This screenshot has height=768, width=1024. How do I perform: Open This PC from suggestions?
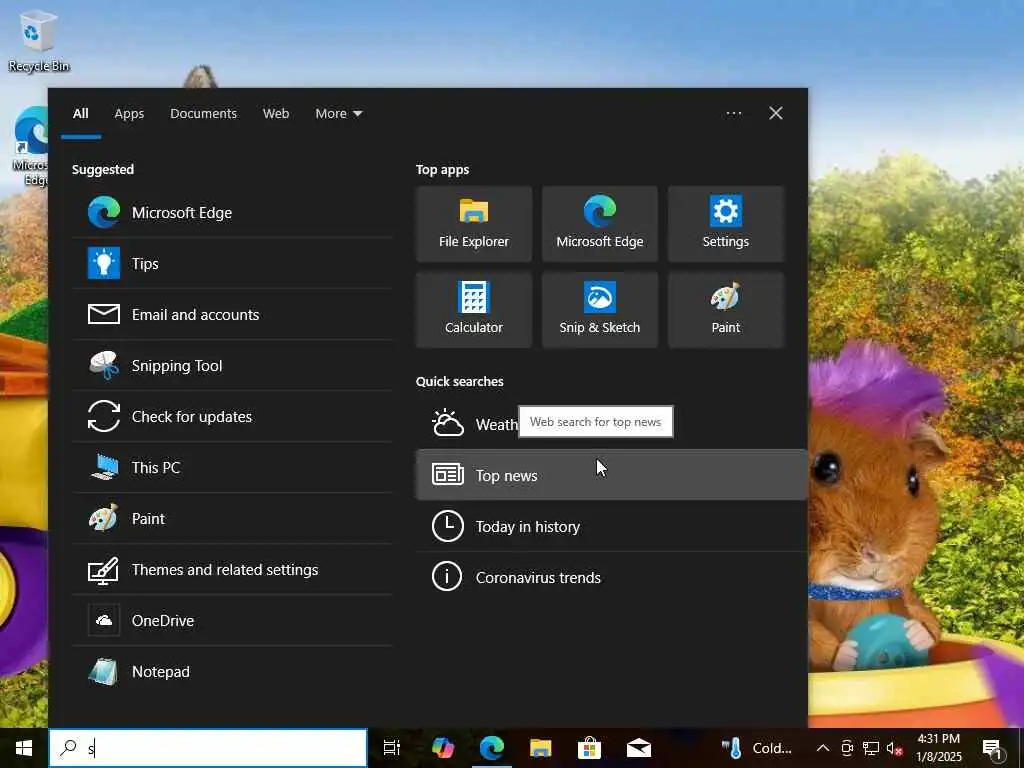point(232,467)
